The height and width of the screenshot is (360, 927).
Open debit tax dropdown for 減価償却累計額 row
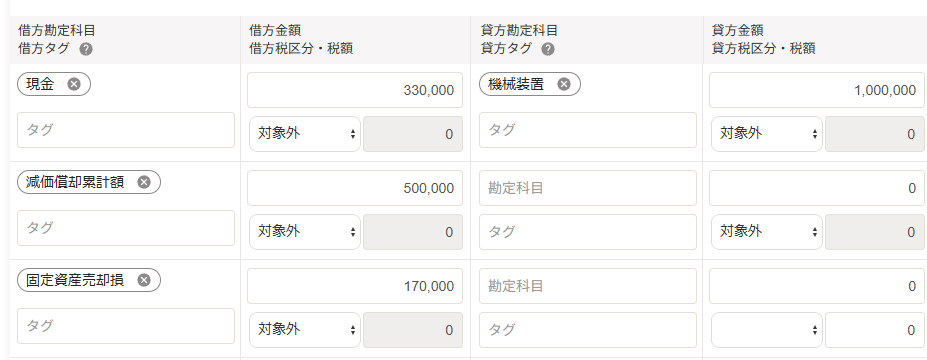click(304, 232)
